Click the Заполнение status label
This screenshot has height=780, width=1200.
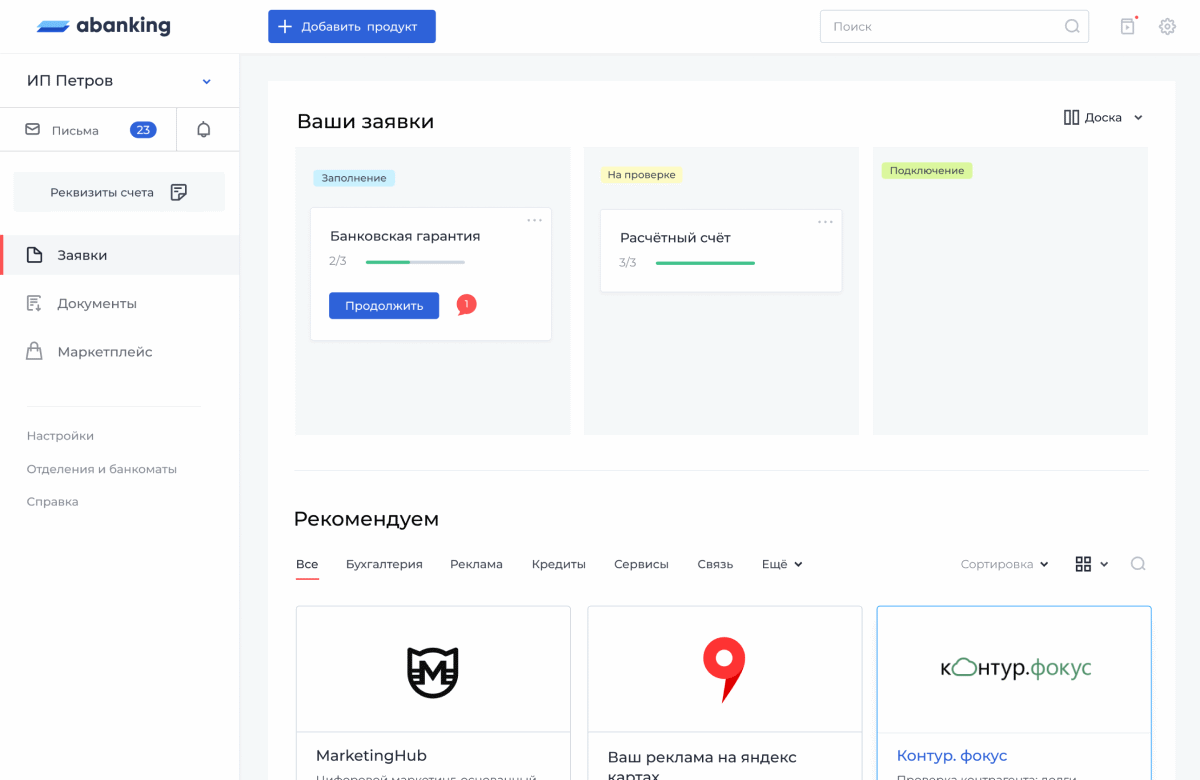354,178
